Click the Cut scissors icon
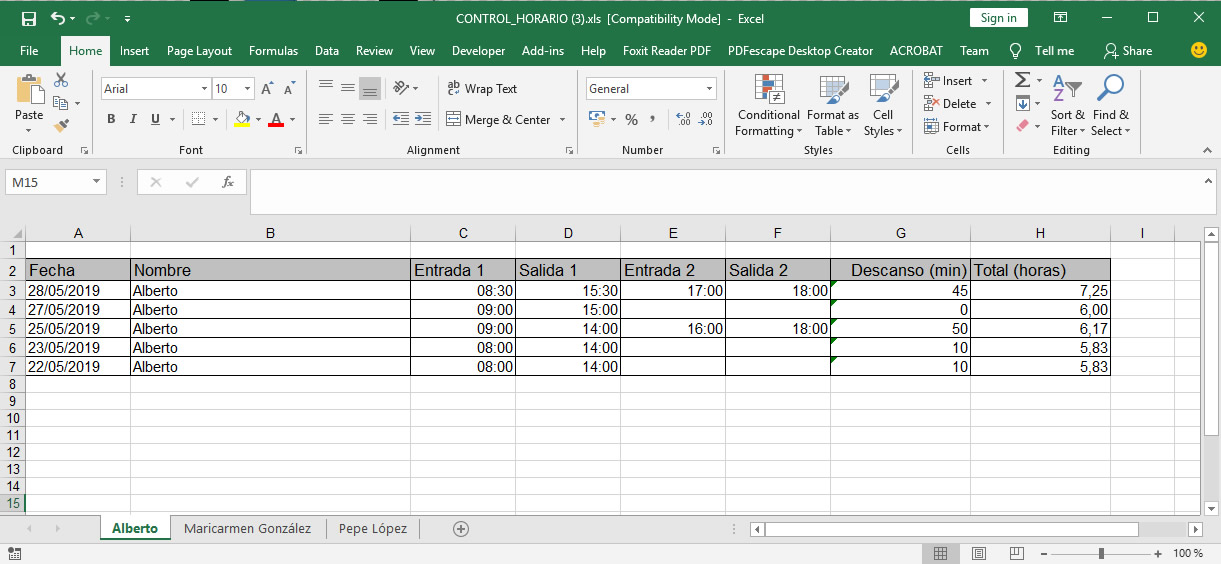The height and width of the screenshot is (564, 1221). click(x=62, y=80)
